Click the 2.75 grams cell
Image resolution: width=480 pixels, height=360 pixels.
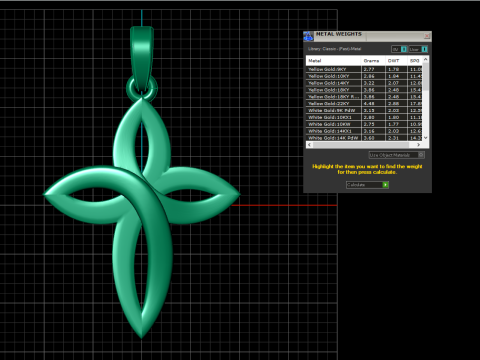[373, 124]
